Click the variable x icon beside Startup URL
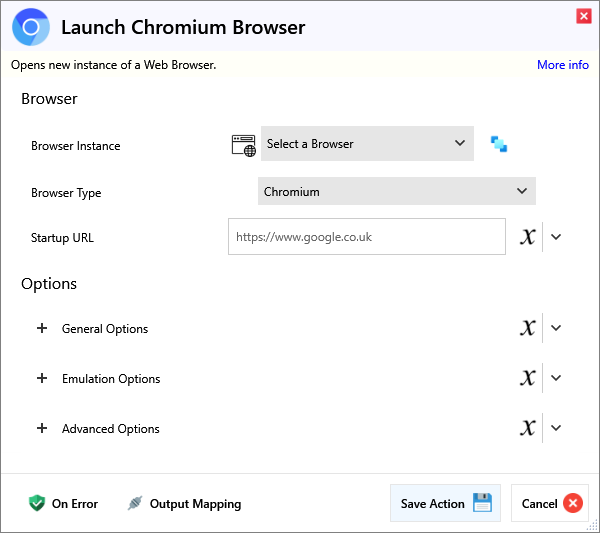600x533 pixels. click(x=528, y=237)
